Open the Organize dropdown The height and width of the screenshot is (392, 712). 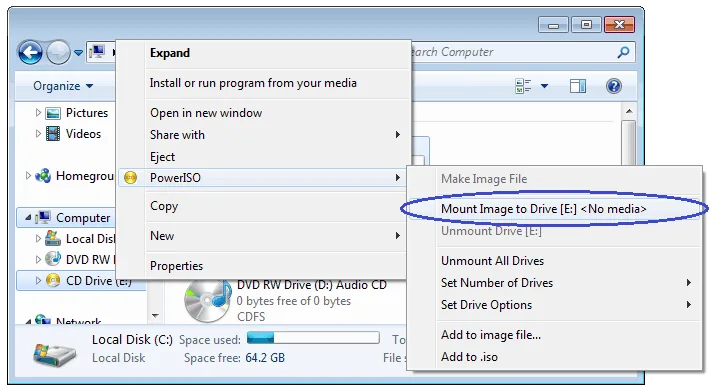point(63,86)
